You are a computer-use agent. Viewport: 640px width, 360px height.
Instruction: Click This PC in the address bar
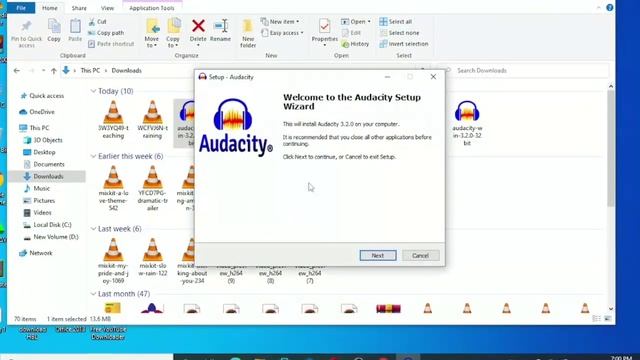[x=90, y=71]
